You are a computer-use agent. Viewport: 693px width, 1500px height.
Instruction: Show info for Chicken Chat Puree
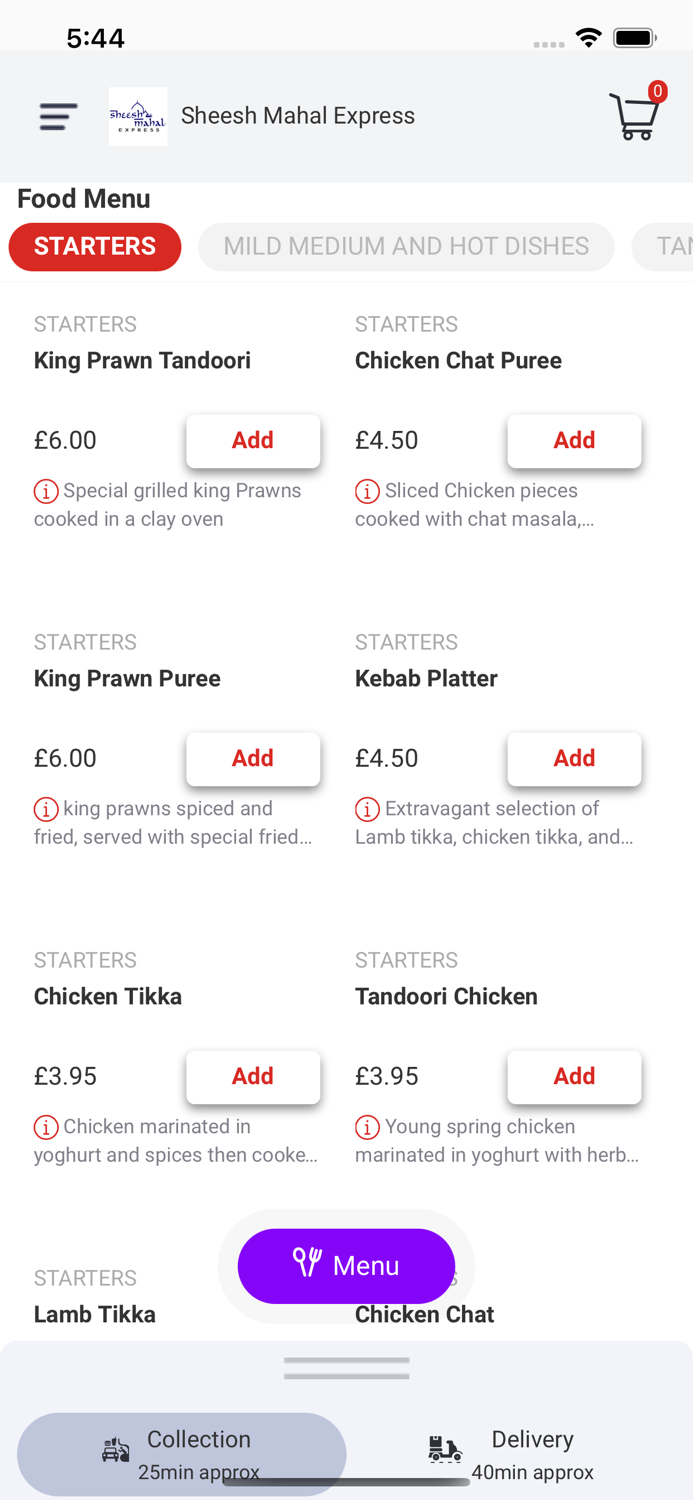pyautogui.click(x=367, y=491)
